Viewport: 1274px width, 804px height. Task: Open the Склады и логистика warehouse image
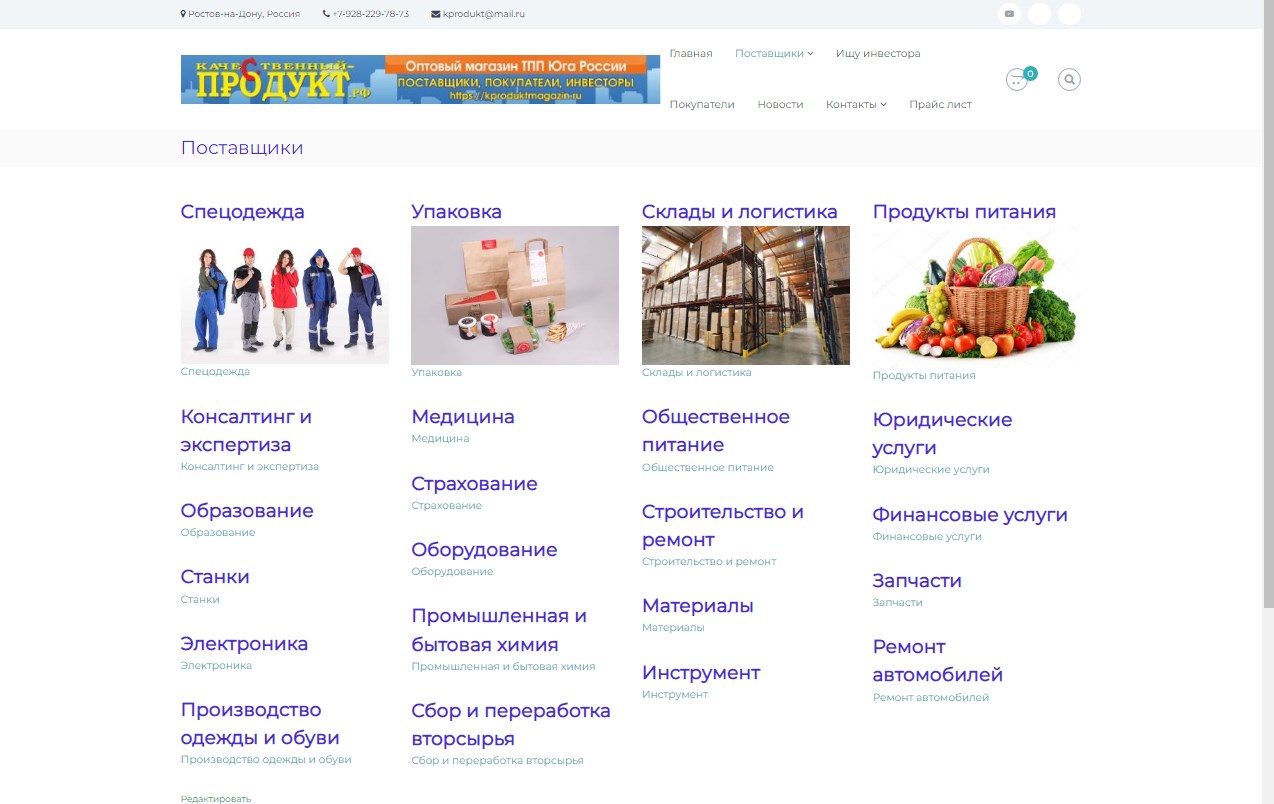[x=745, y=295]
